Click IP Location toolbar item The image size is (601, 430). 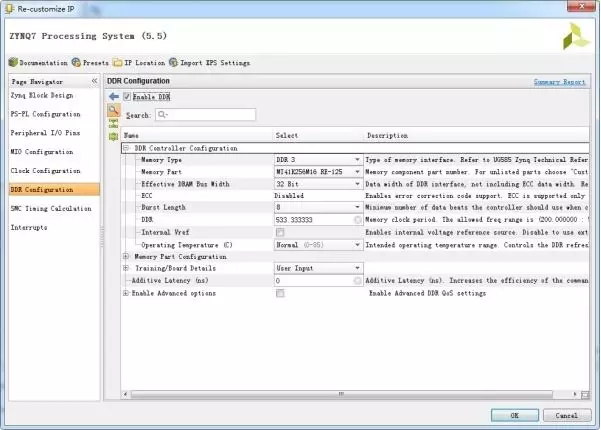coord(140,62)
